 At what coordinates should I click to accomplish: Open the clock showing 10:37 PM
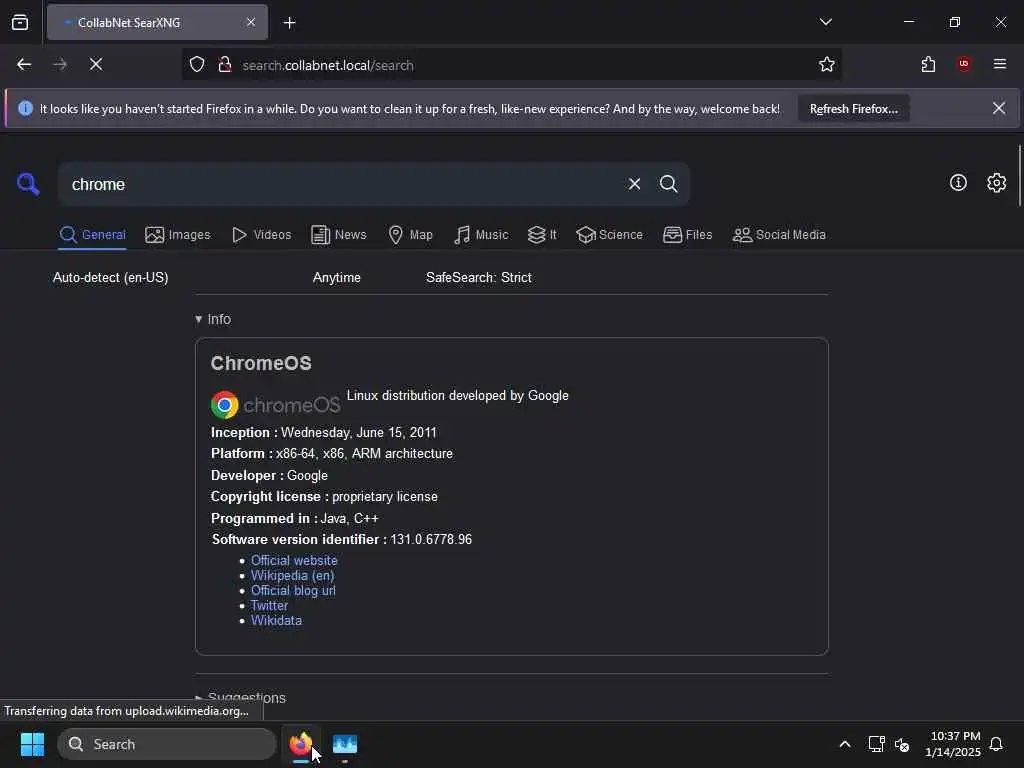pos(953,744)
